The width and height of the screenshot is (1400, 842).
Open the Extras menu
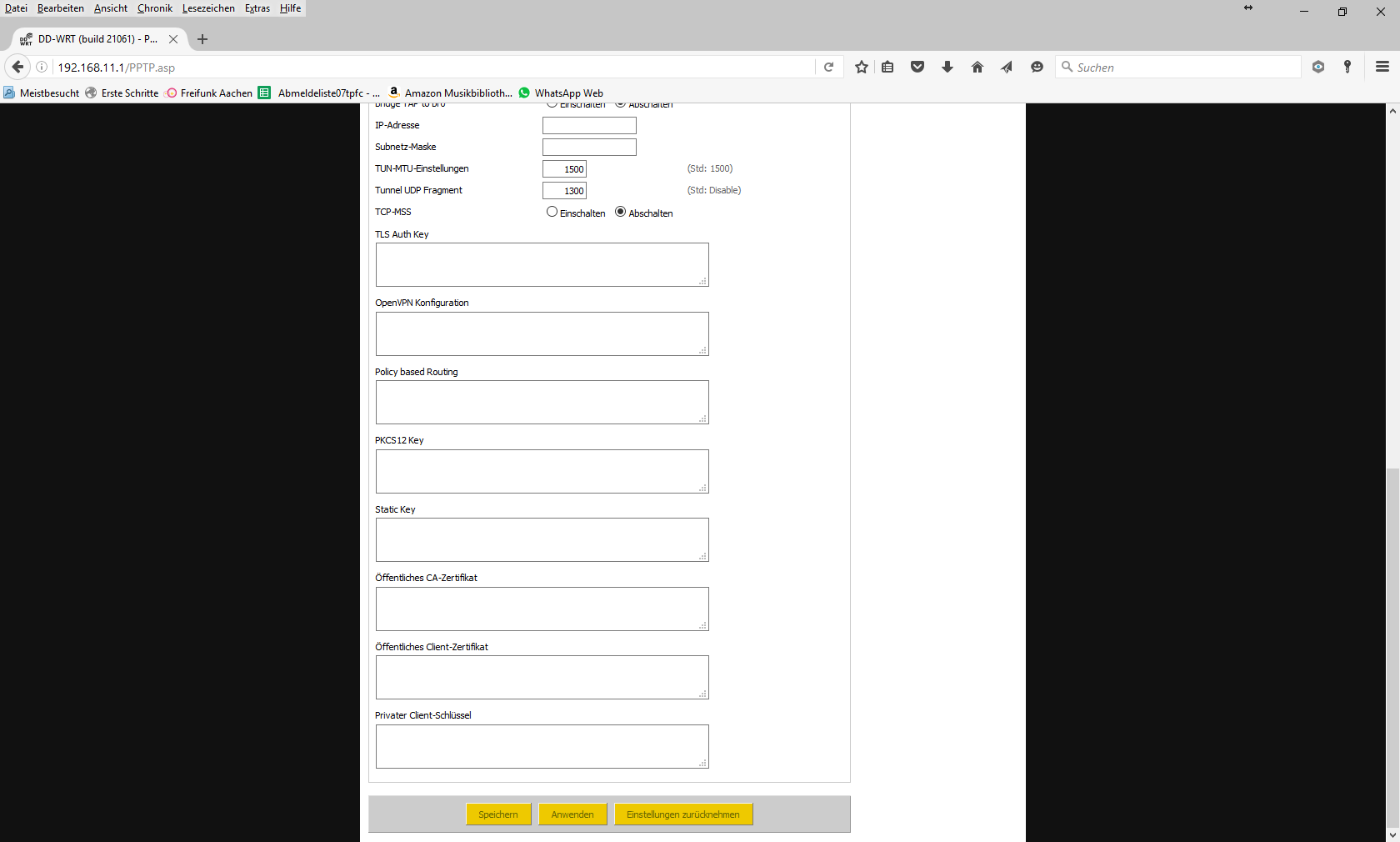pyautogui.click(x=257, y=8)
